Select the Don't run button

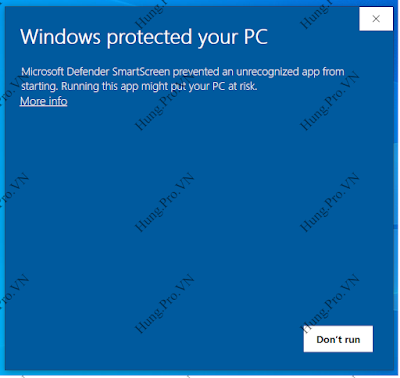[x=338, y=339]
